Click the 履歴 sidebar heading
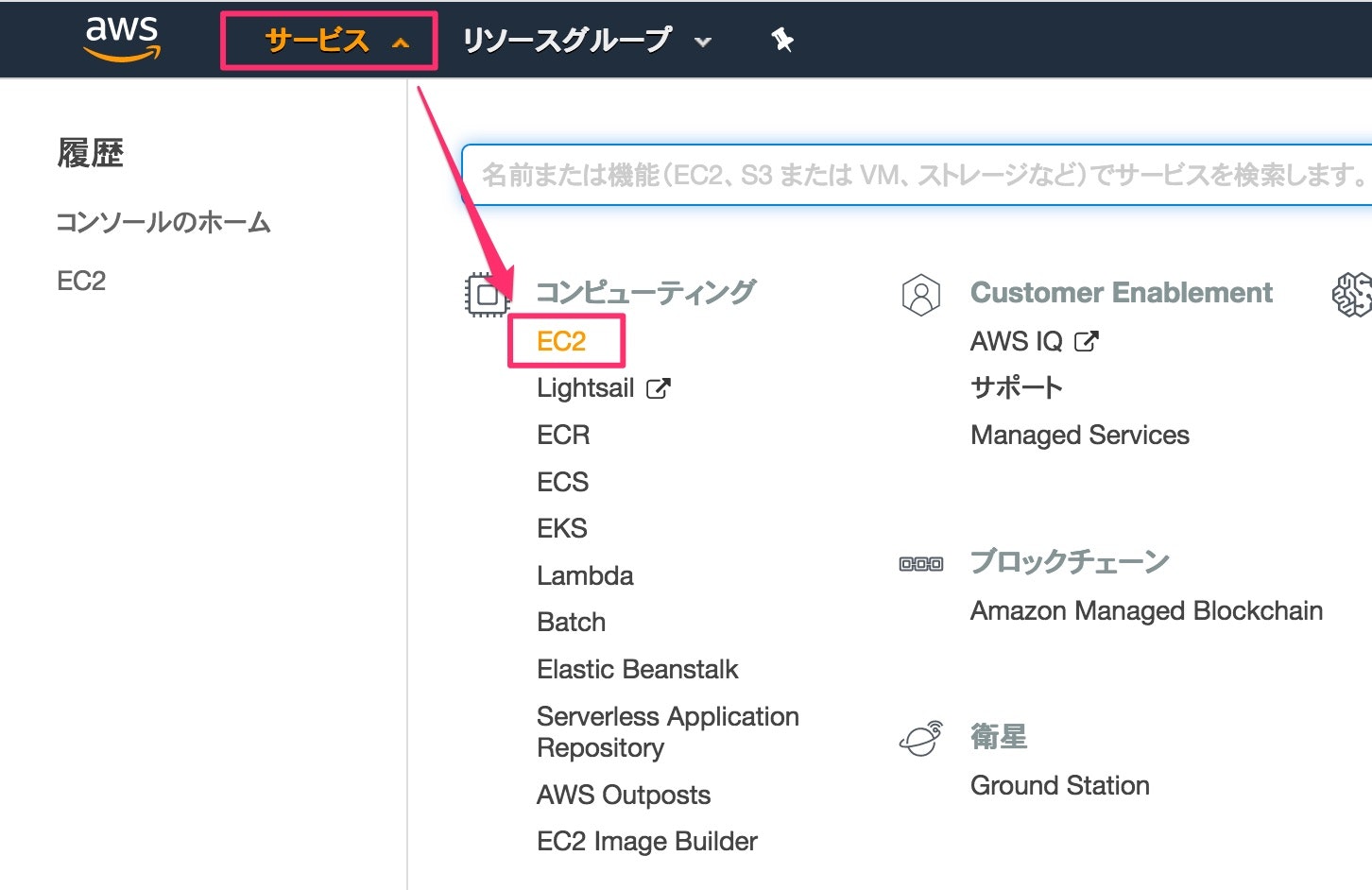 [91, 153]
